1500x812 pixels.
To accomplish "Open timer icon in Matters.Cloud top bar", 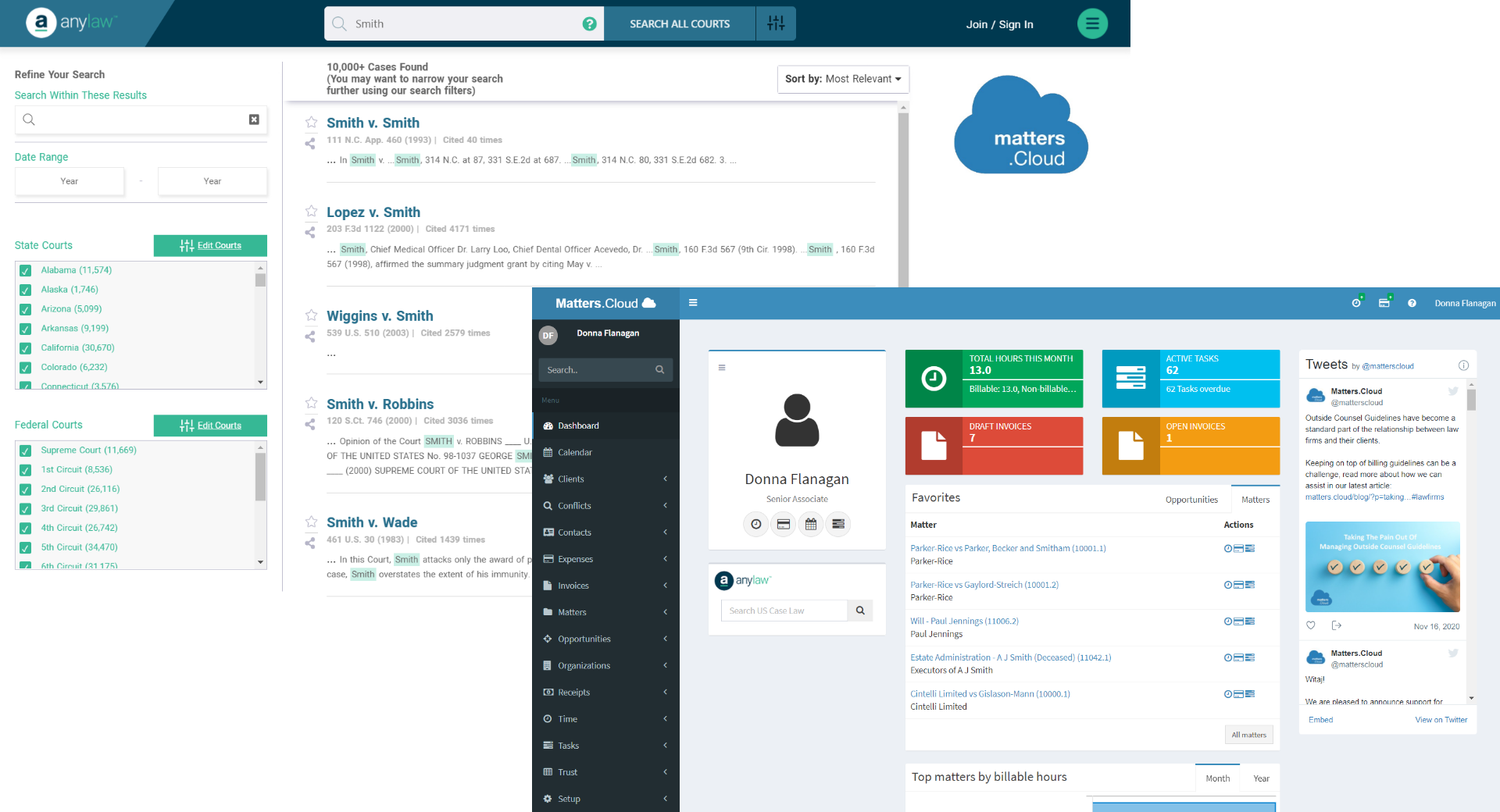I will click(1357, 303).
